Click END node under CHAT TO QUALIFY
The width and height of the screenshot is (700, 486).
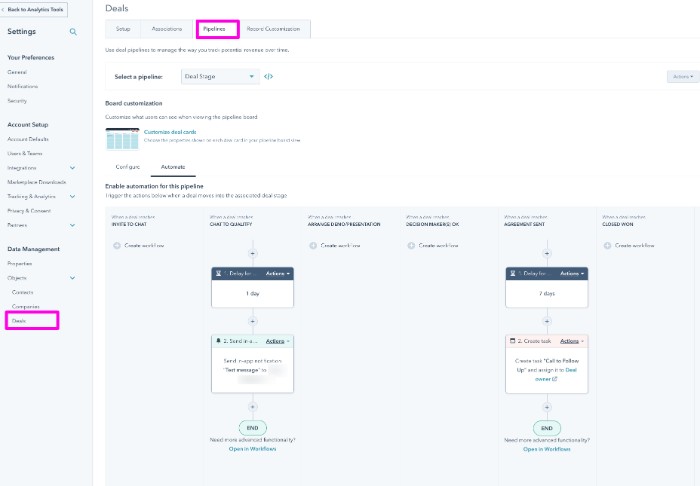coord(253,428)
